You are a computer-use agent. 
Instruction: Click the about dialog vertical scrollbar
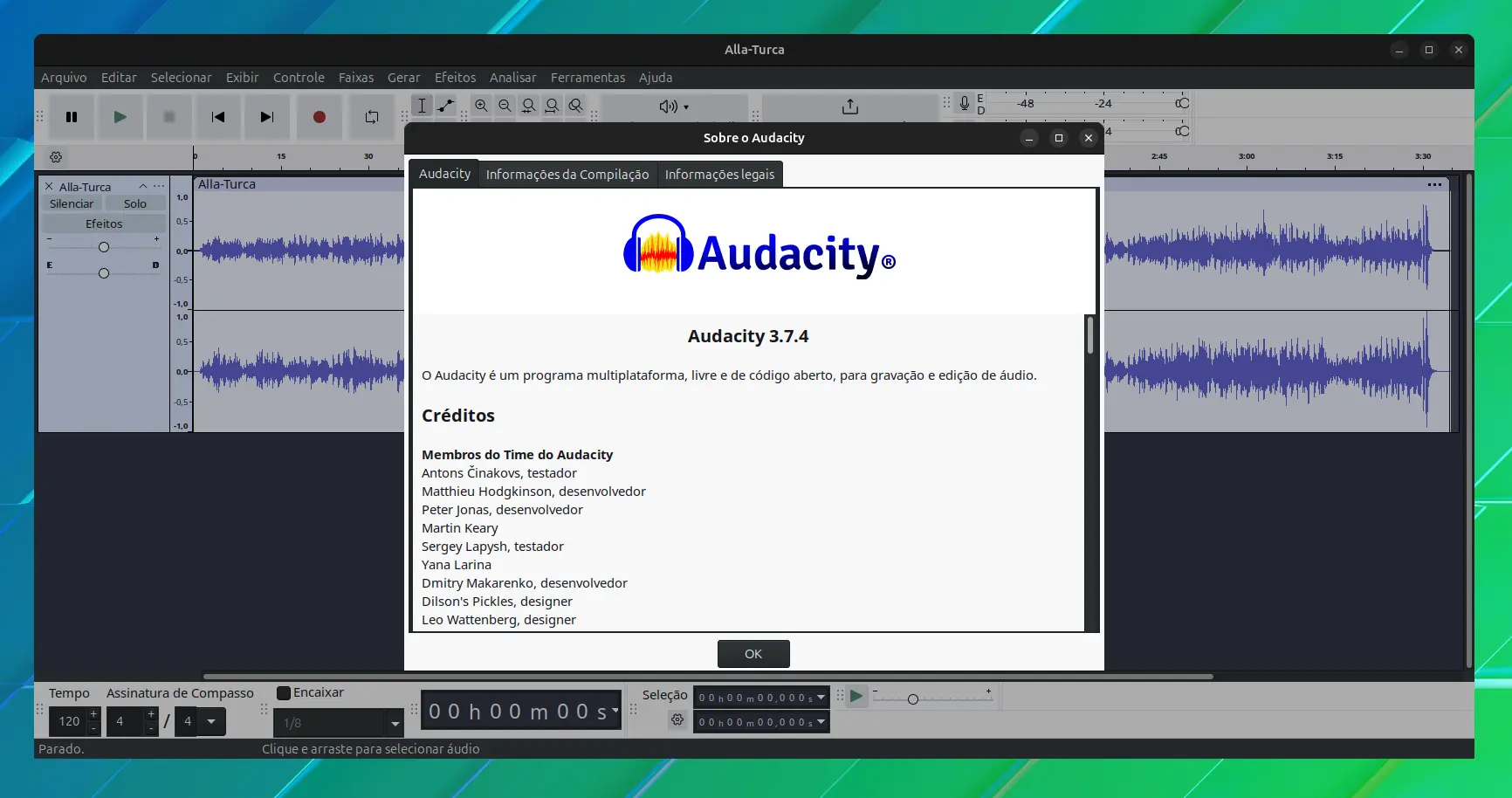(x=1090, y=335)
